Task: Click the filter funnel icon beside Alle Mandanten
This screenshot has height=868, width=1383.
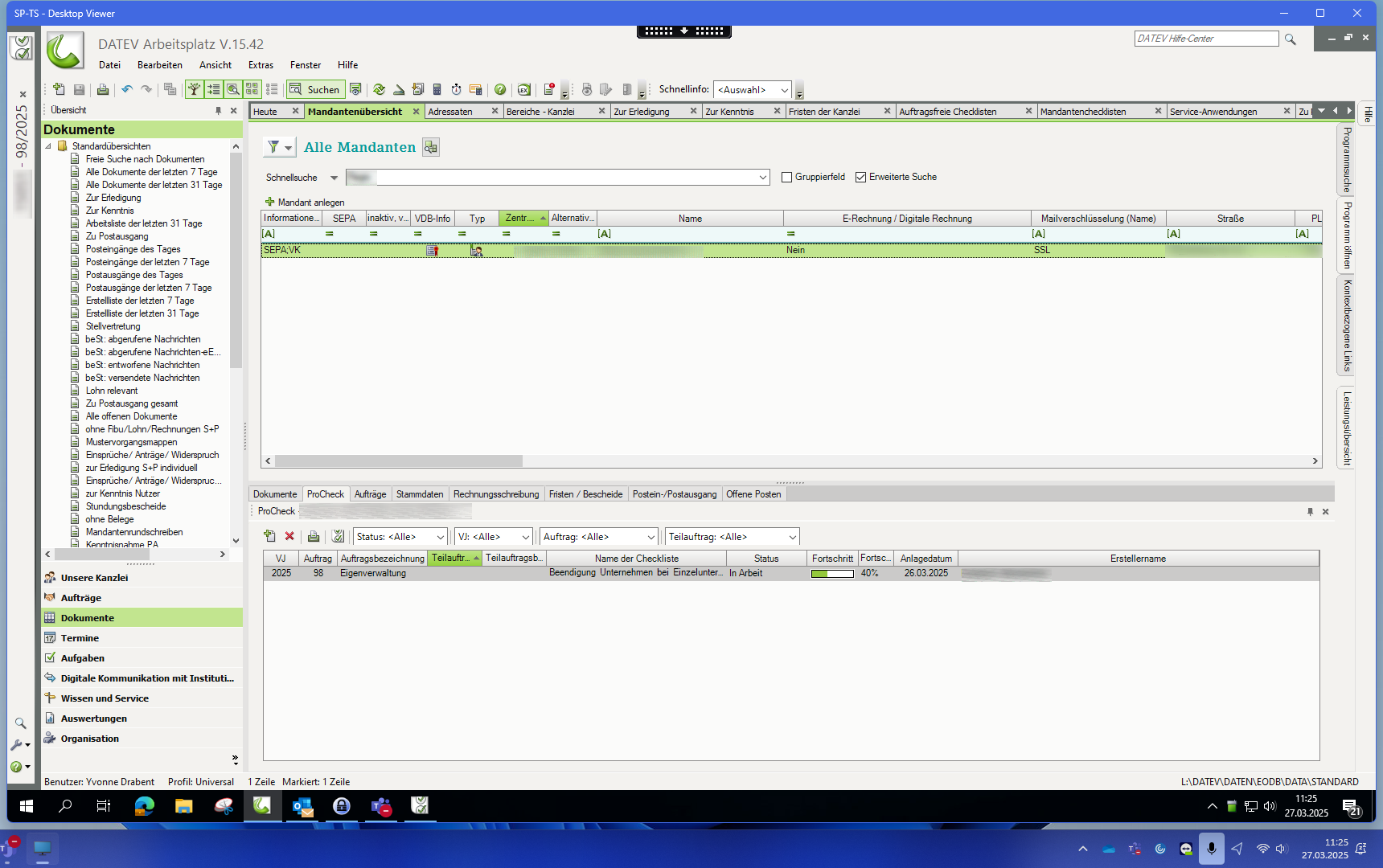Action: click(274, 147)
